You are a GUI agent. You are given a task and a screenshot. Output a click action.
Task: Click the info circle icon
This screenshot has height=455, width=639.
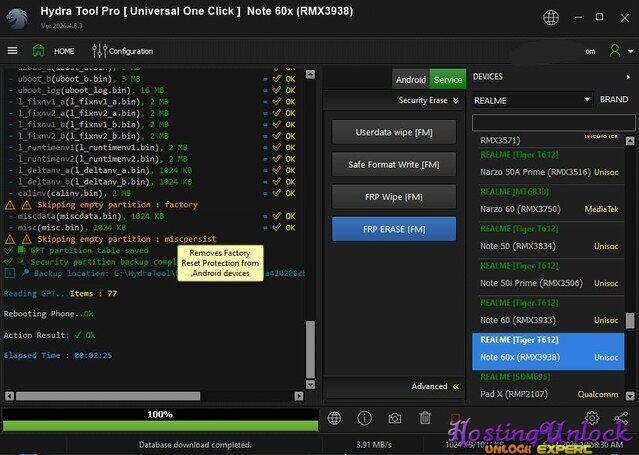tap(364, 418)
